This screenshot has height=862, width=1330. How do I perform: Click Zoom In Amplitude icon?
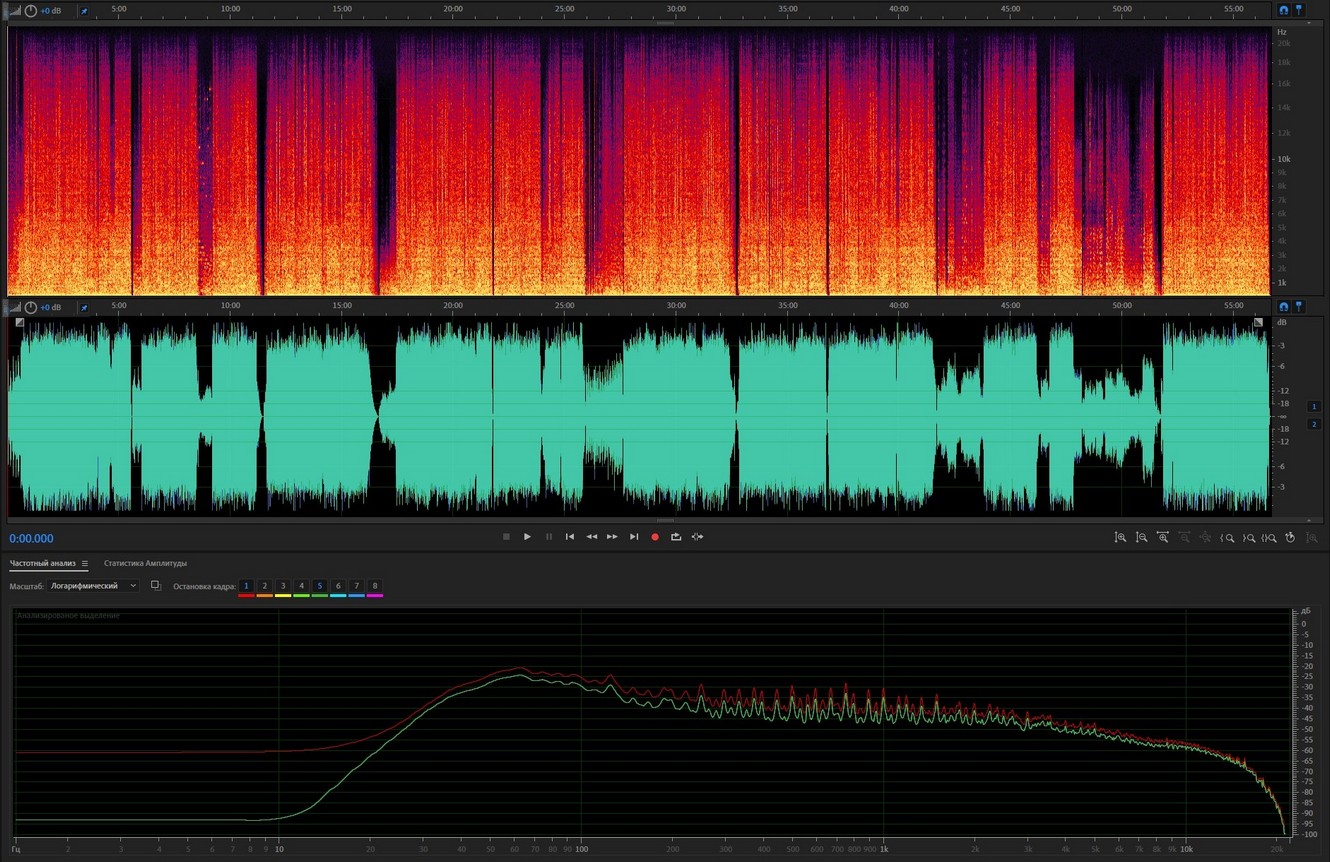(x=1121, y=537)
